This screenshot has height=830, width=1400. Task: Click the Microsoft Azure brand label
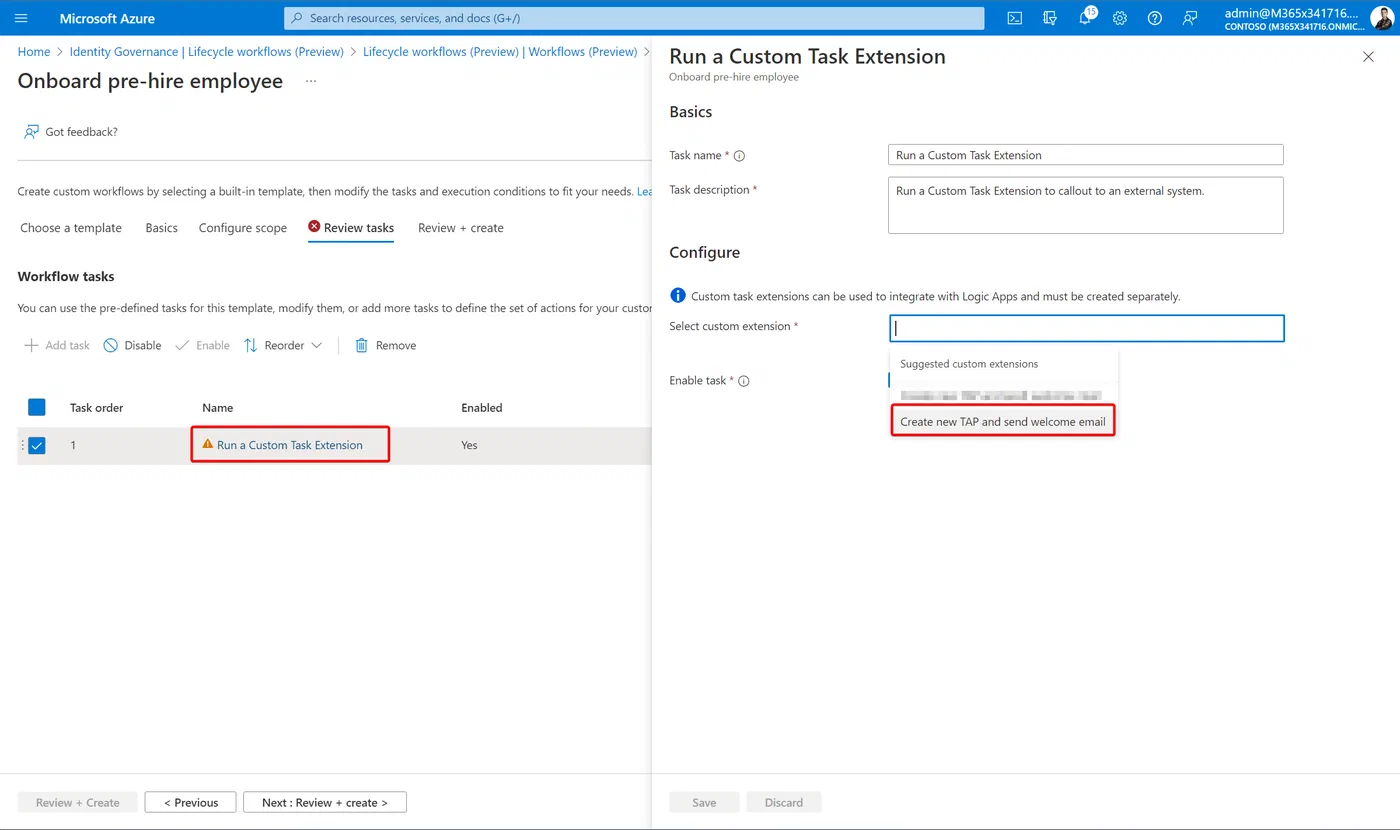click(x=107, y=18)
